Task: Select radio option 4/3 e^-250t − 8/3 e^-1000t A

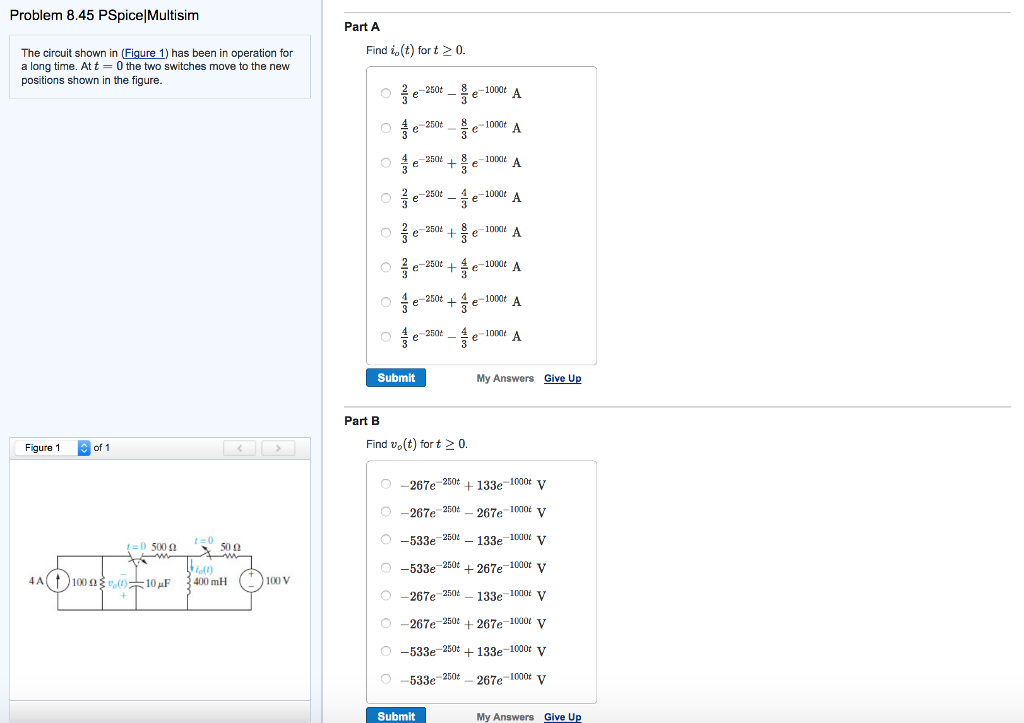Action: click(386, 128)
